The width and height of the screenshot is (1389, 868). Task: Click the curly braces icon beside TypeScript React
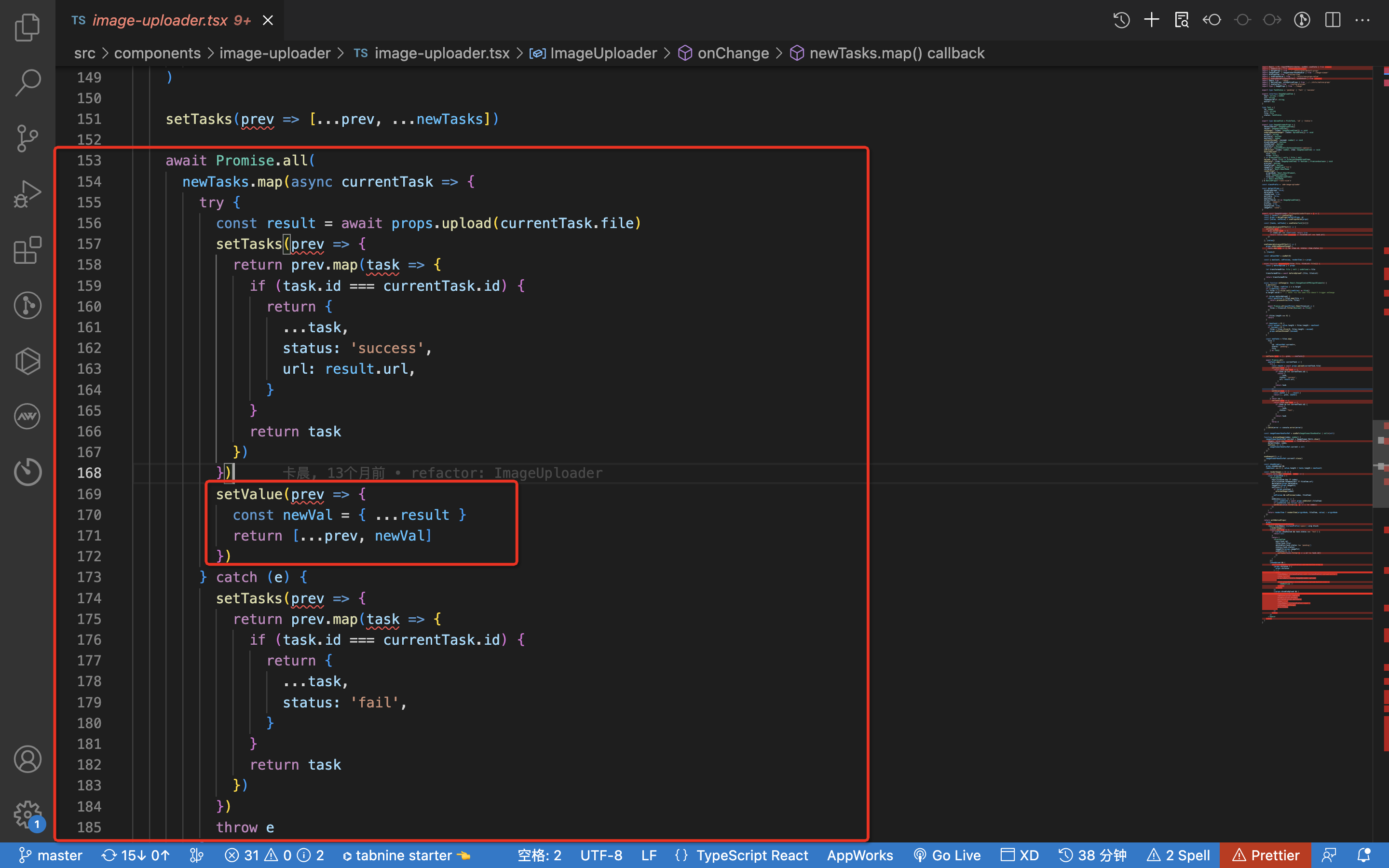coord(681,855)
